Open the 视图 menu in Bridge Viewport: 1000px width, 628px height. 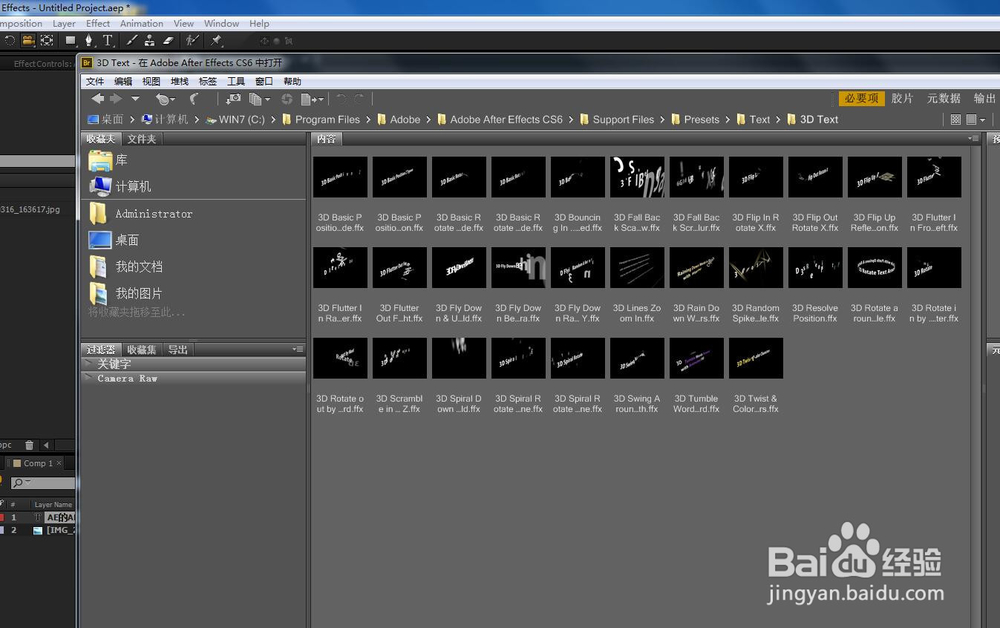(151, 82)
